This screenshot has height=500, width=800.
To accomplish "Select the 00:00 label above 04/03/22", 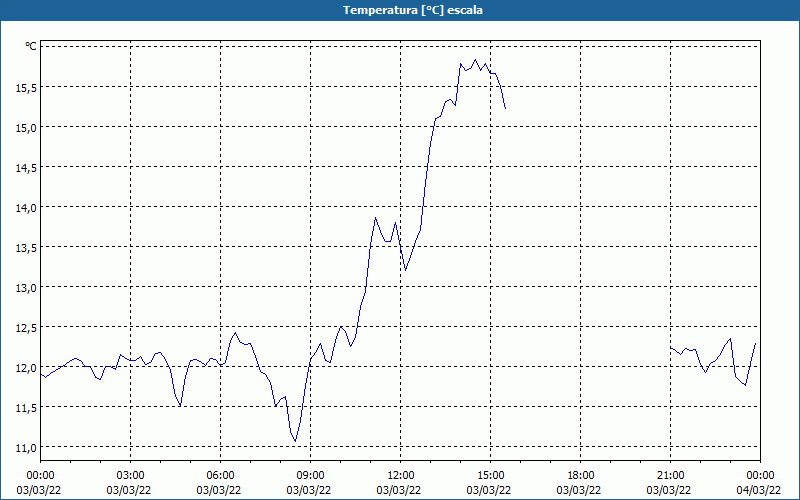I will 760,476.
